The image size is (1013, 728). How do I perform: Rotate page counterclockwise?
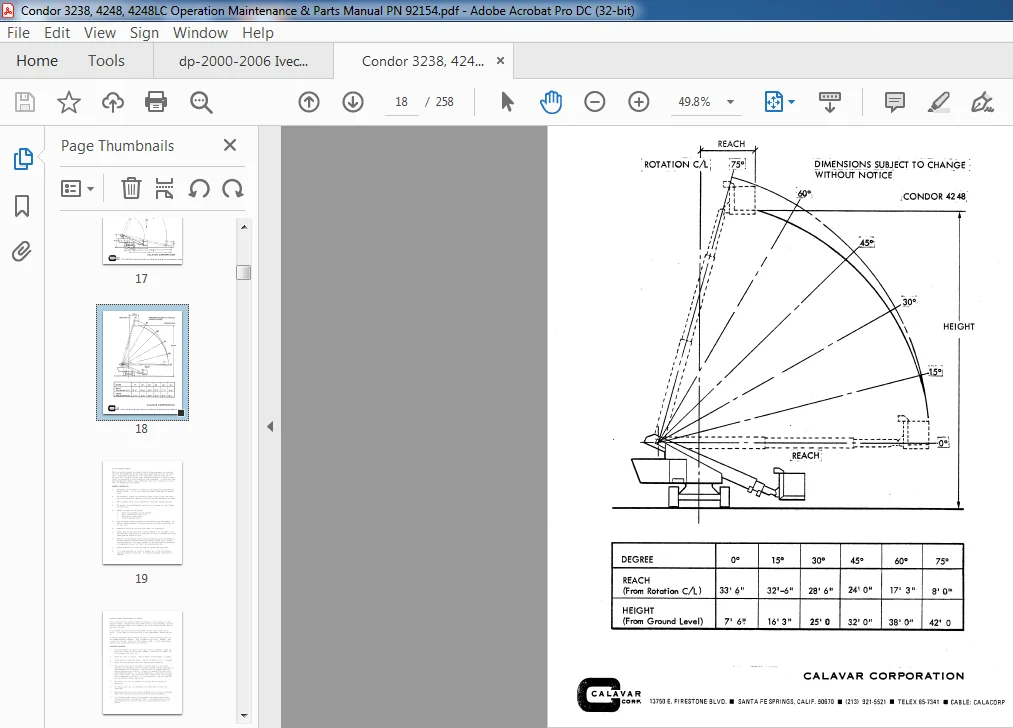[199, 189]
